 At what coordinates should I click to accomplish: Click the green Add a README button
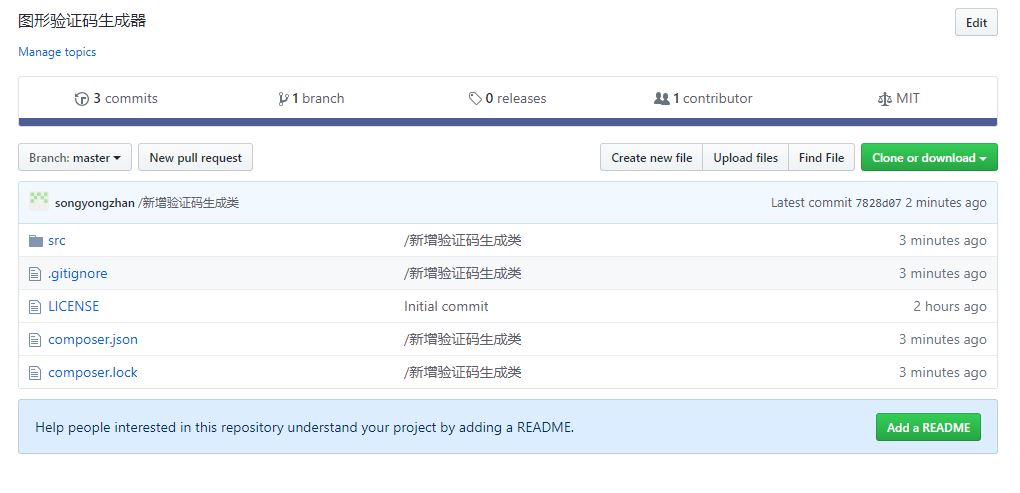tap(928, 428)
